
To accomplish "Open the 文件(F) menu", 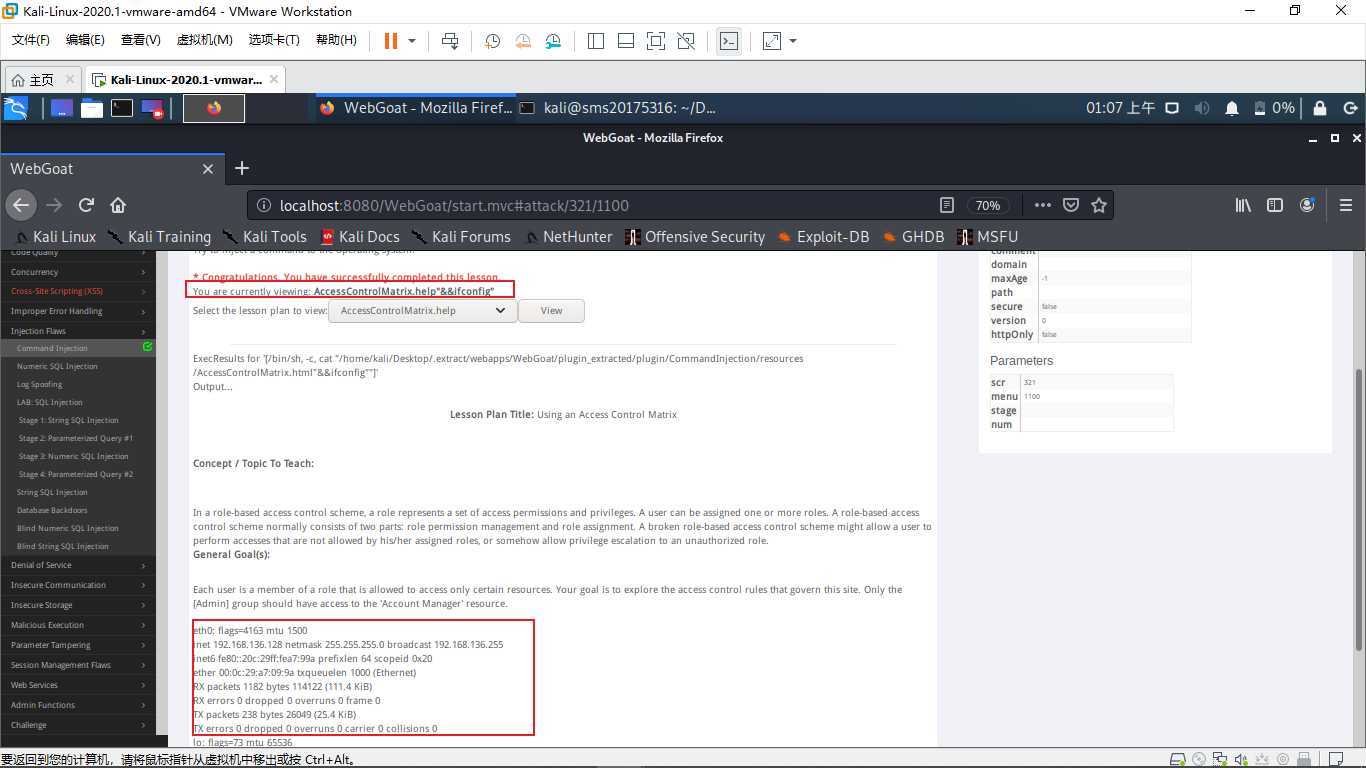I will click(x=31, y=40).
